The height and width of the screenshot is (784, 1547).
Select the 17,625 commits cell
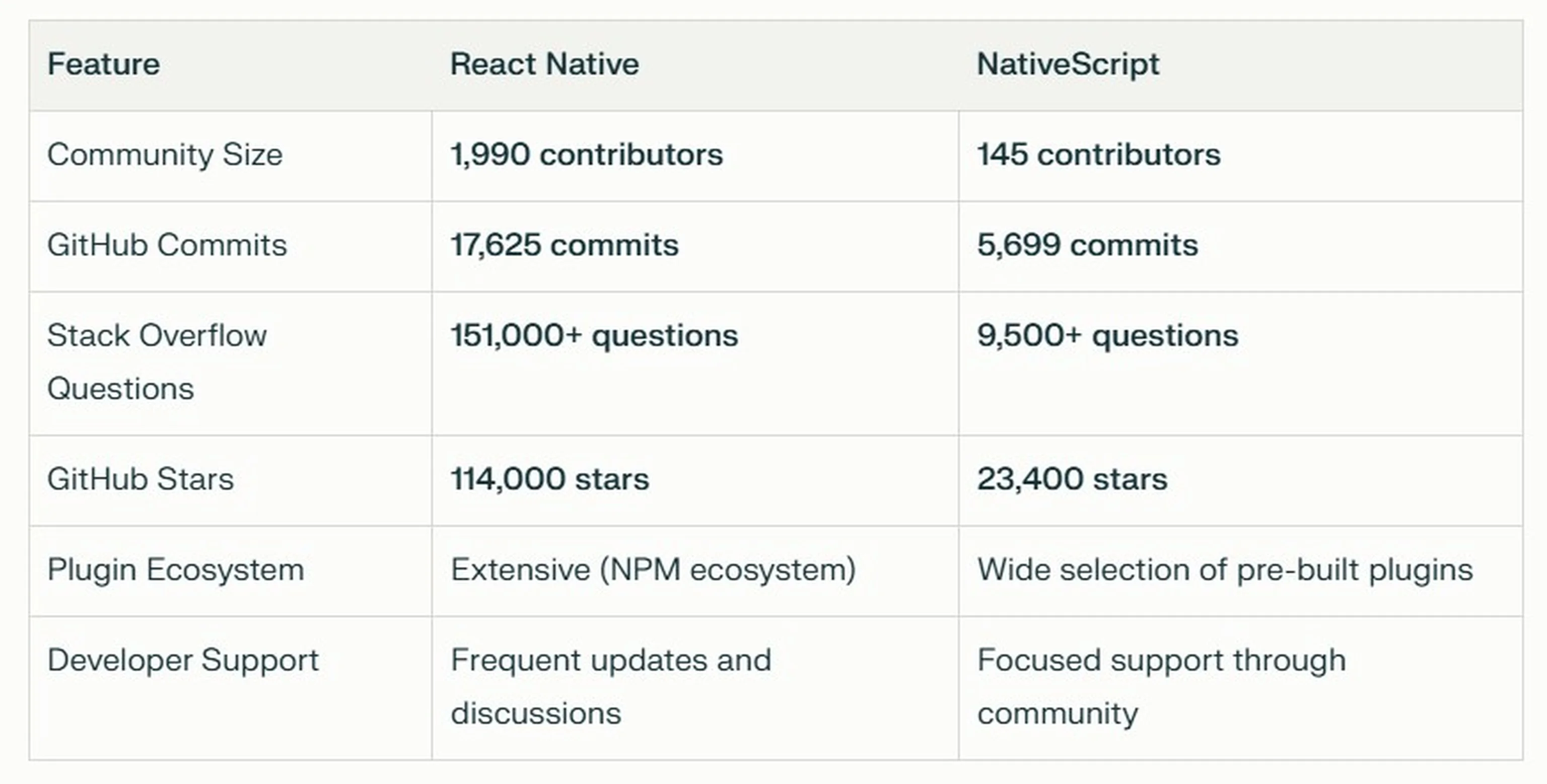click(564, 245)
